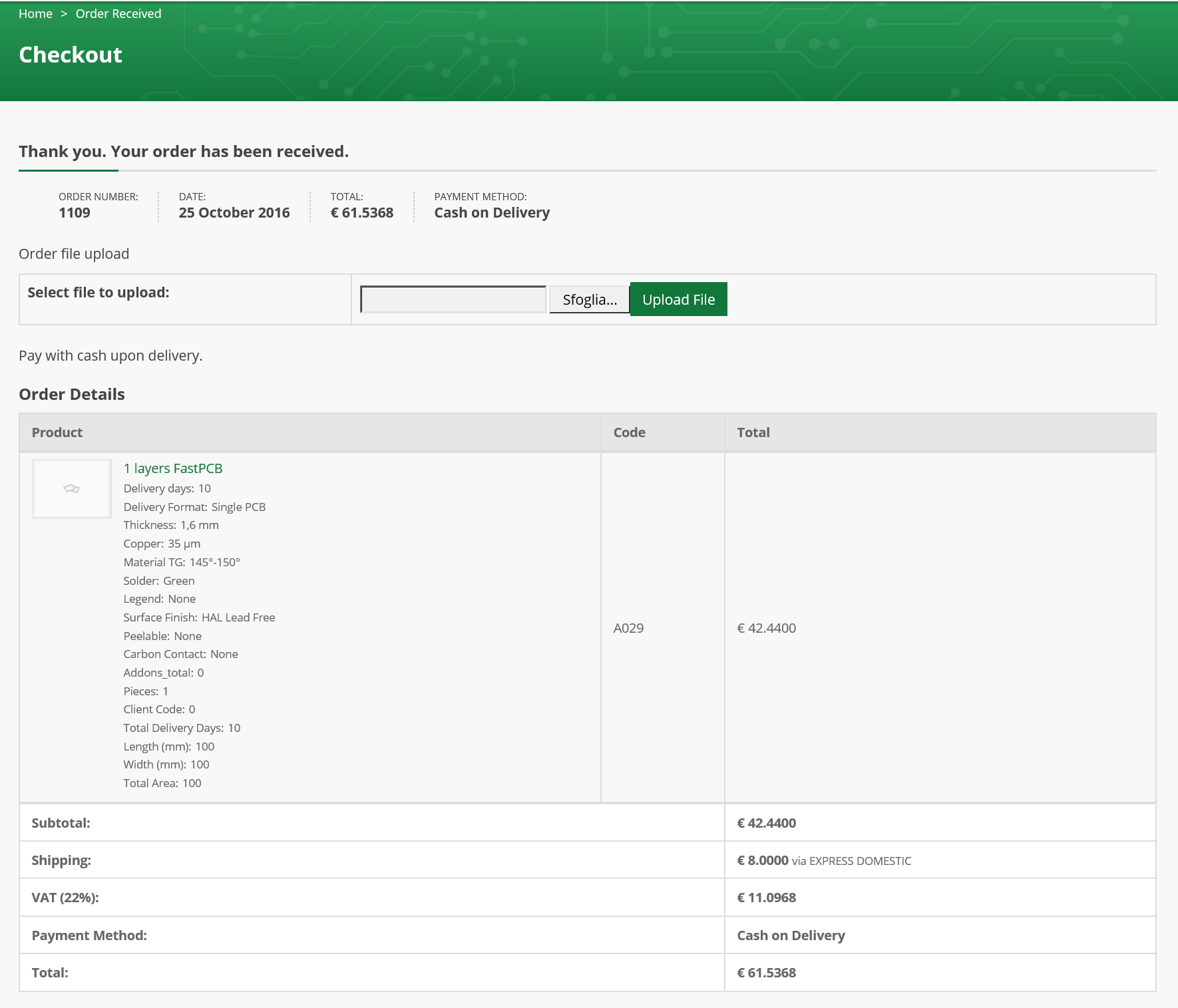Click the shipping cost via EXPRESS DOMESTIC

coord(824,860)
